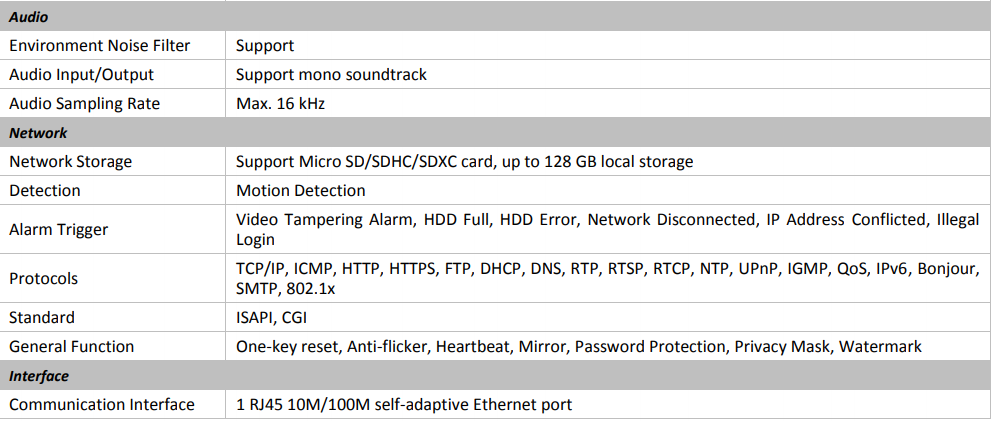
Task: Select the Protocols row label
Action: pyautogui.click(x=43, y=278)
